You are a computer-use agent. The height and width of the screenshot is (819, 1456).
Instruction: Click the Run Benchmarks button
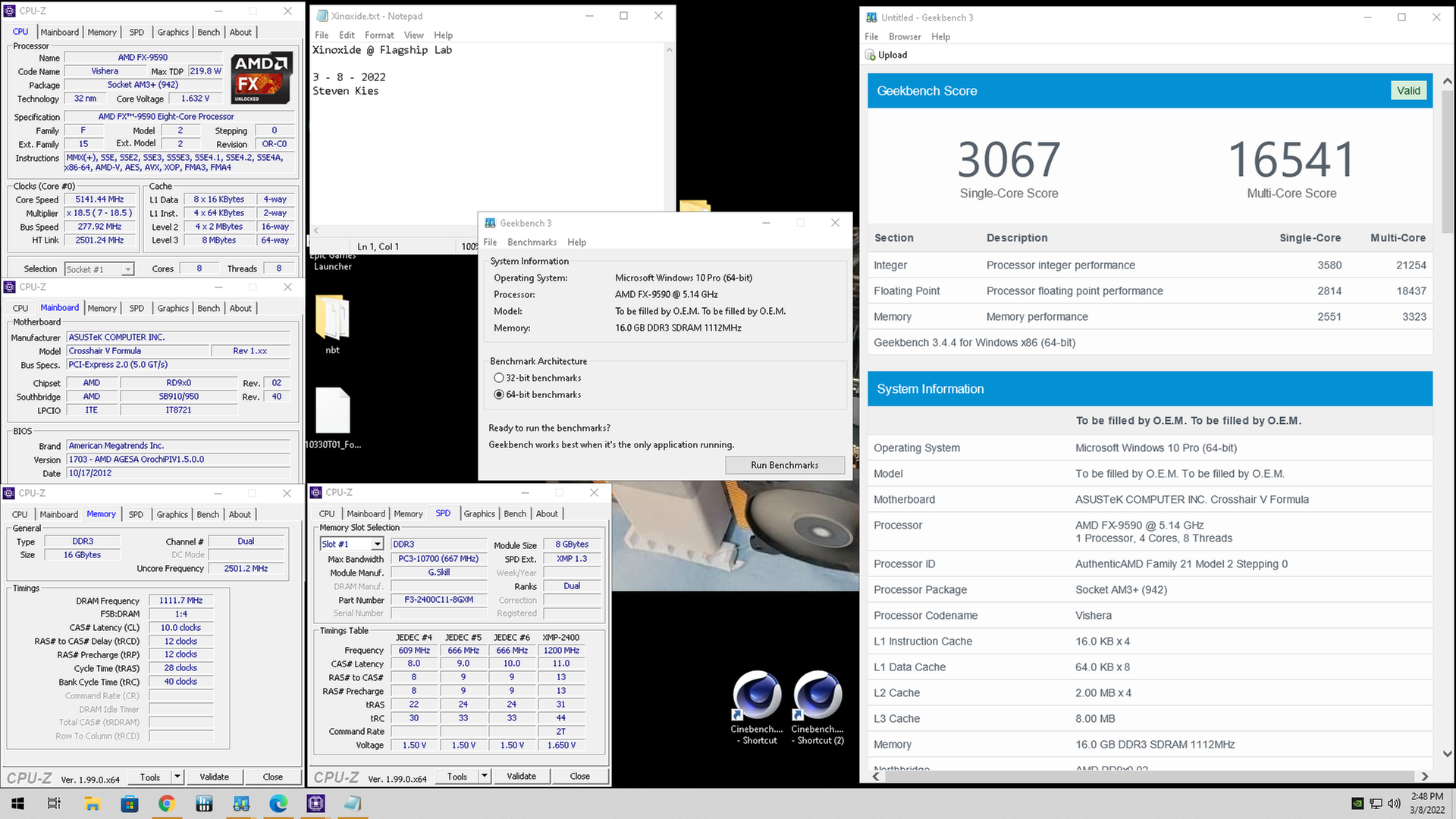coord(785,465)
